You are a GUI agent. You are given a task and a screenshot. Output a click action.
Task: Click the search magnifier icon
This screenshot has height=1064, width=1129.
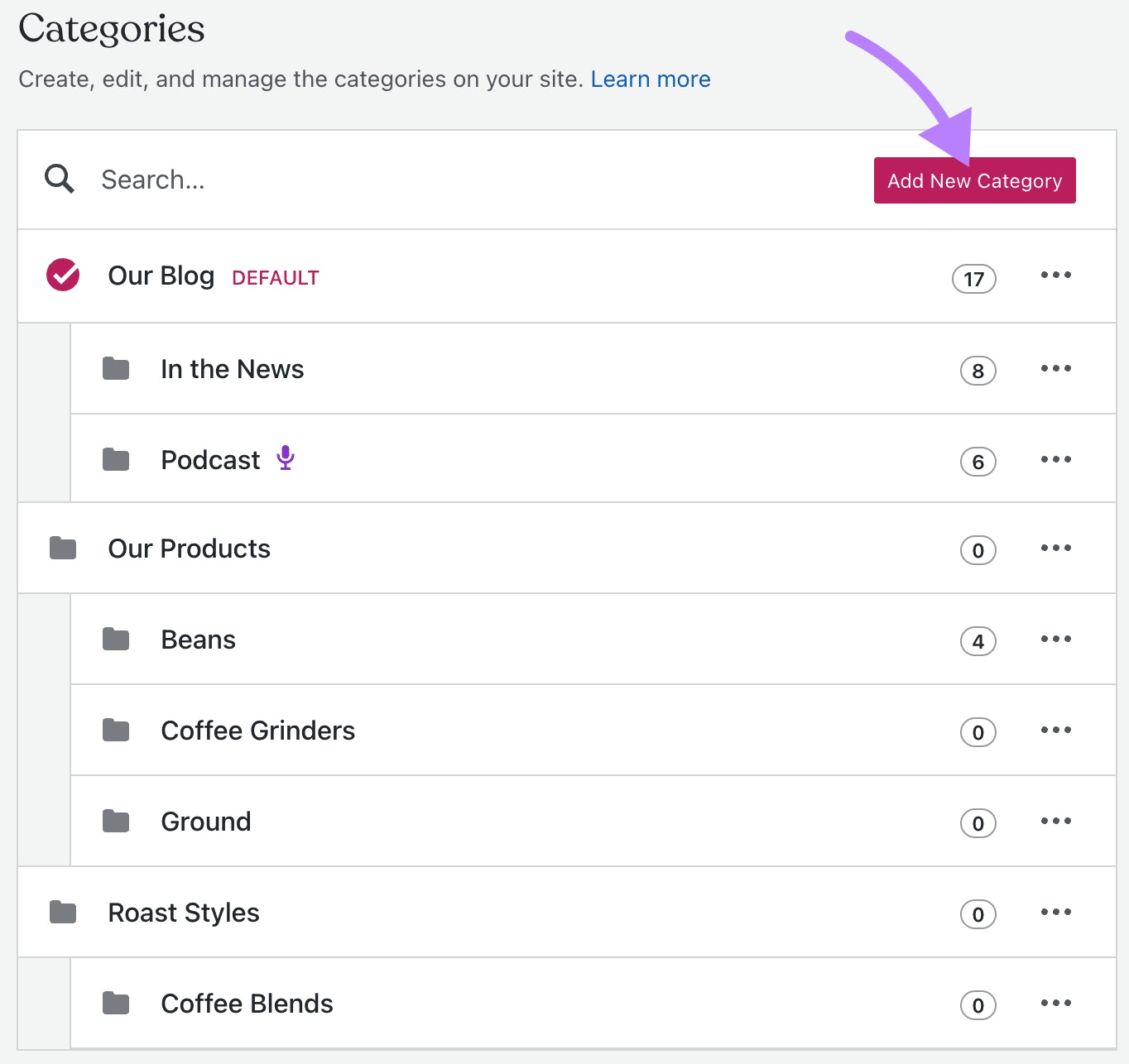(58, 179)
